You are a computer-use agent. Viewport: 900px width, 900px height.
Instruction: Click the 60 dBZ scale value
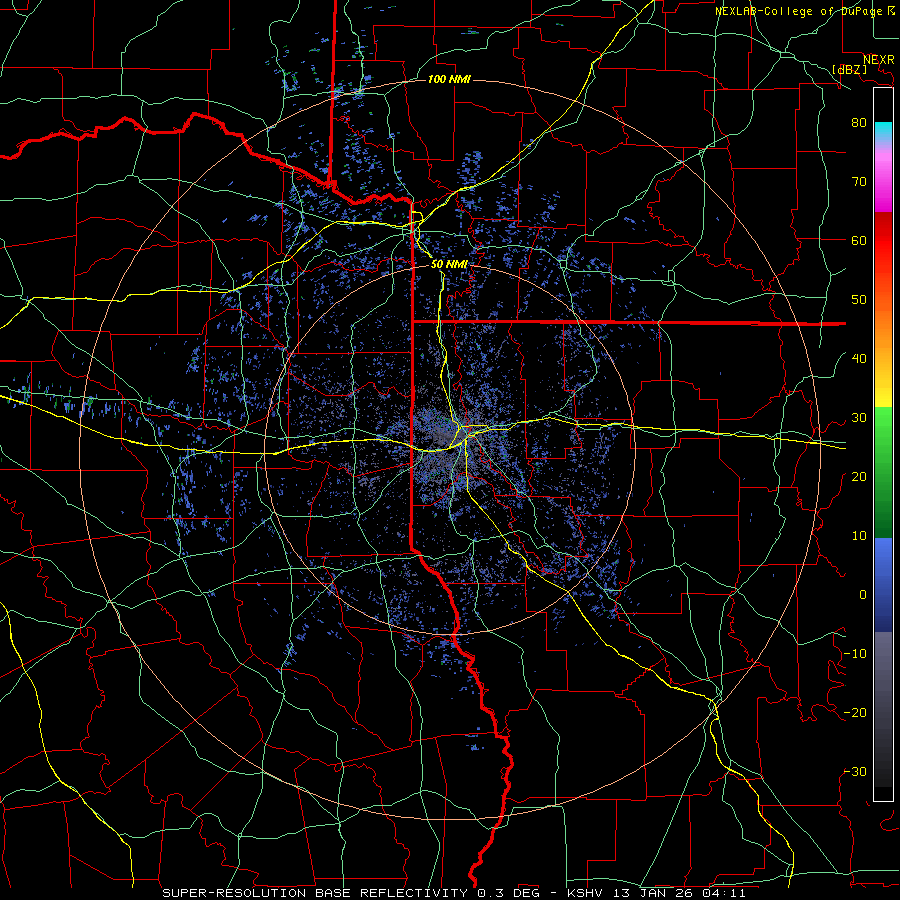(x=859, y=240)
